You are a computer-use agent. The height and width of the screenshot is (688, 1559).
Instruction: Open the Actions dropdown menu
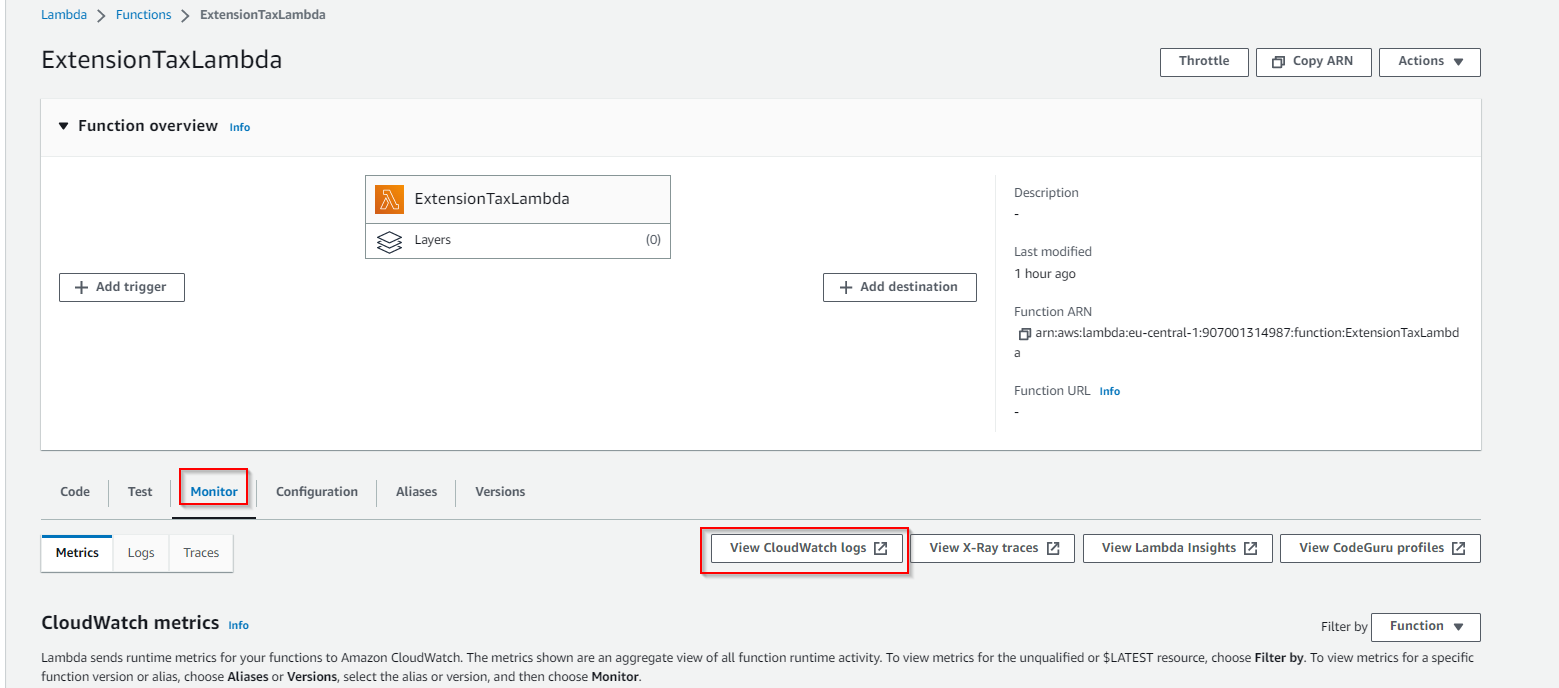[1429, 61]
